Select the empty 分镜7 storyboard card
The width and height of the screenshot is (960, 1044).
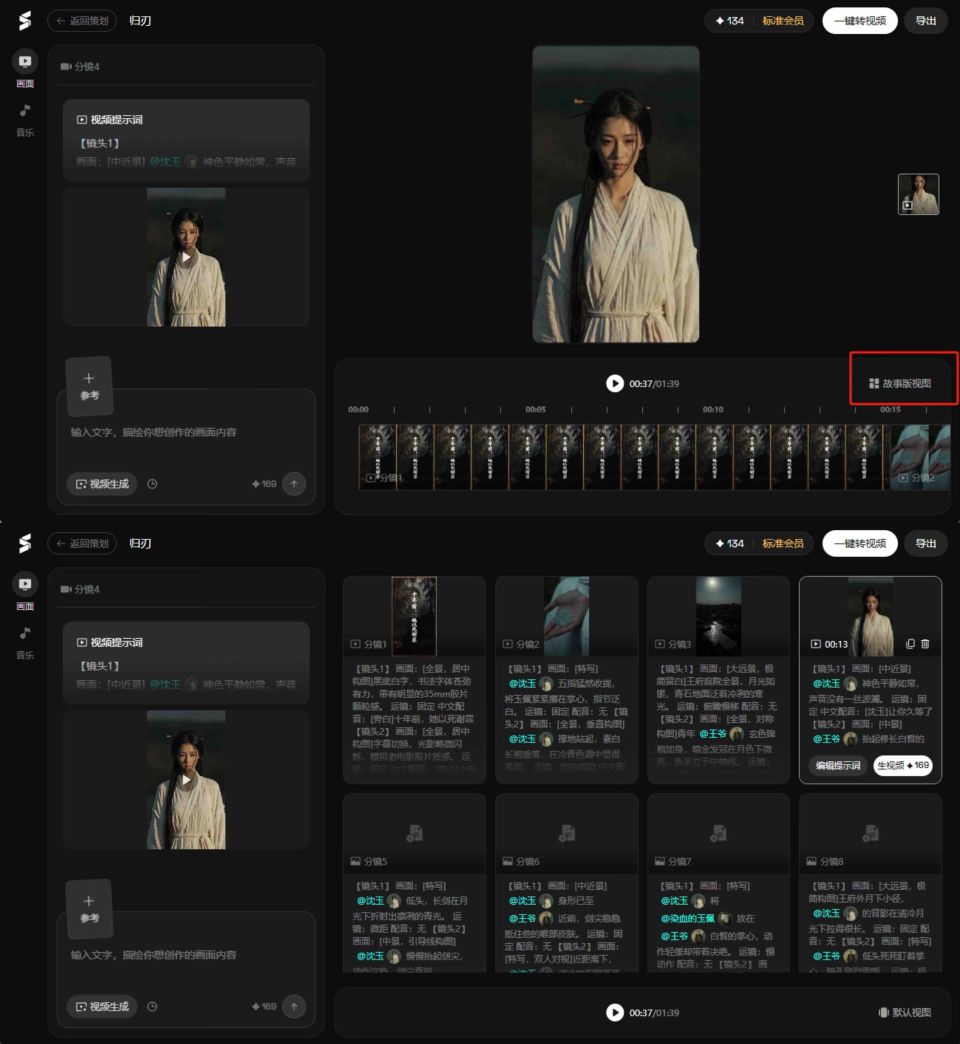(x=718, y=883)
